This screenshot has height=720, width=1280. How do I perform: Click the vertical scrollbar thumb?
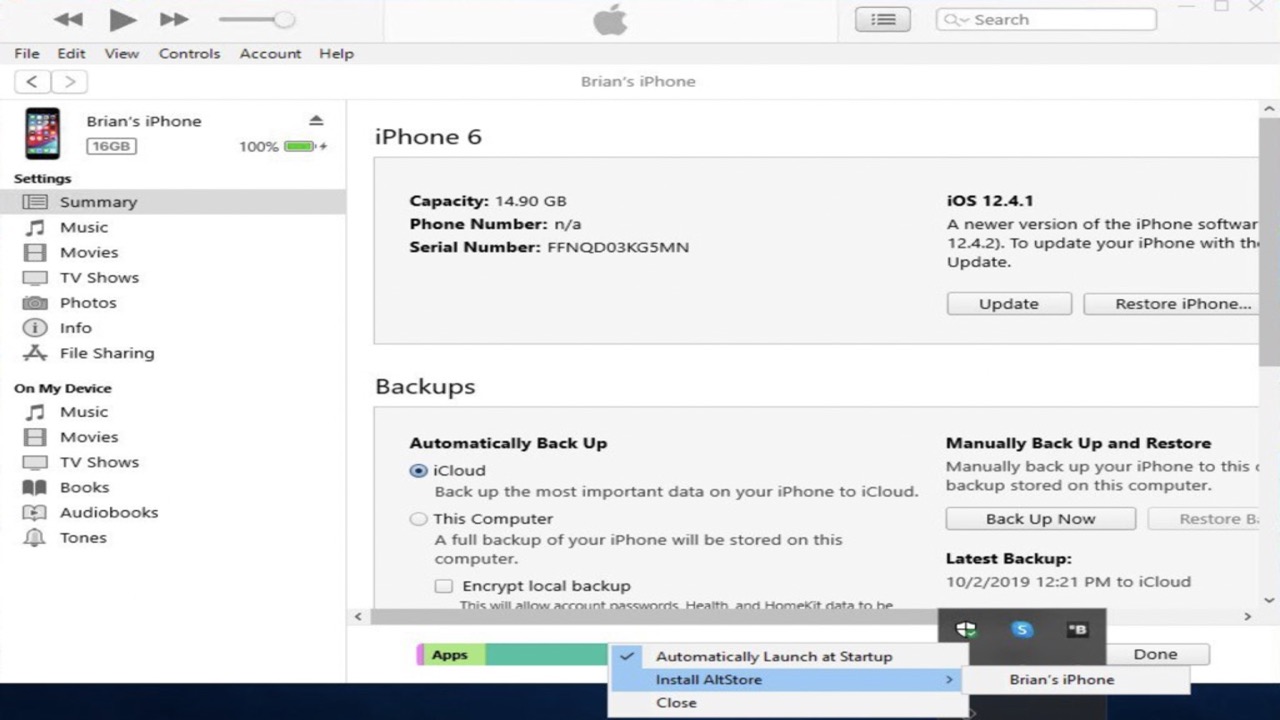pyautogui.click(x=1270, y=240)
